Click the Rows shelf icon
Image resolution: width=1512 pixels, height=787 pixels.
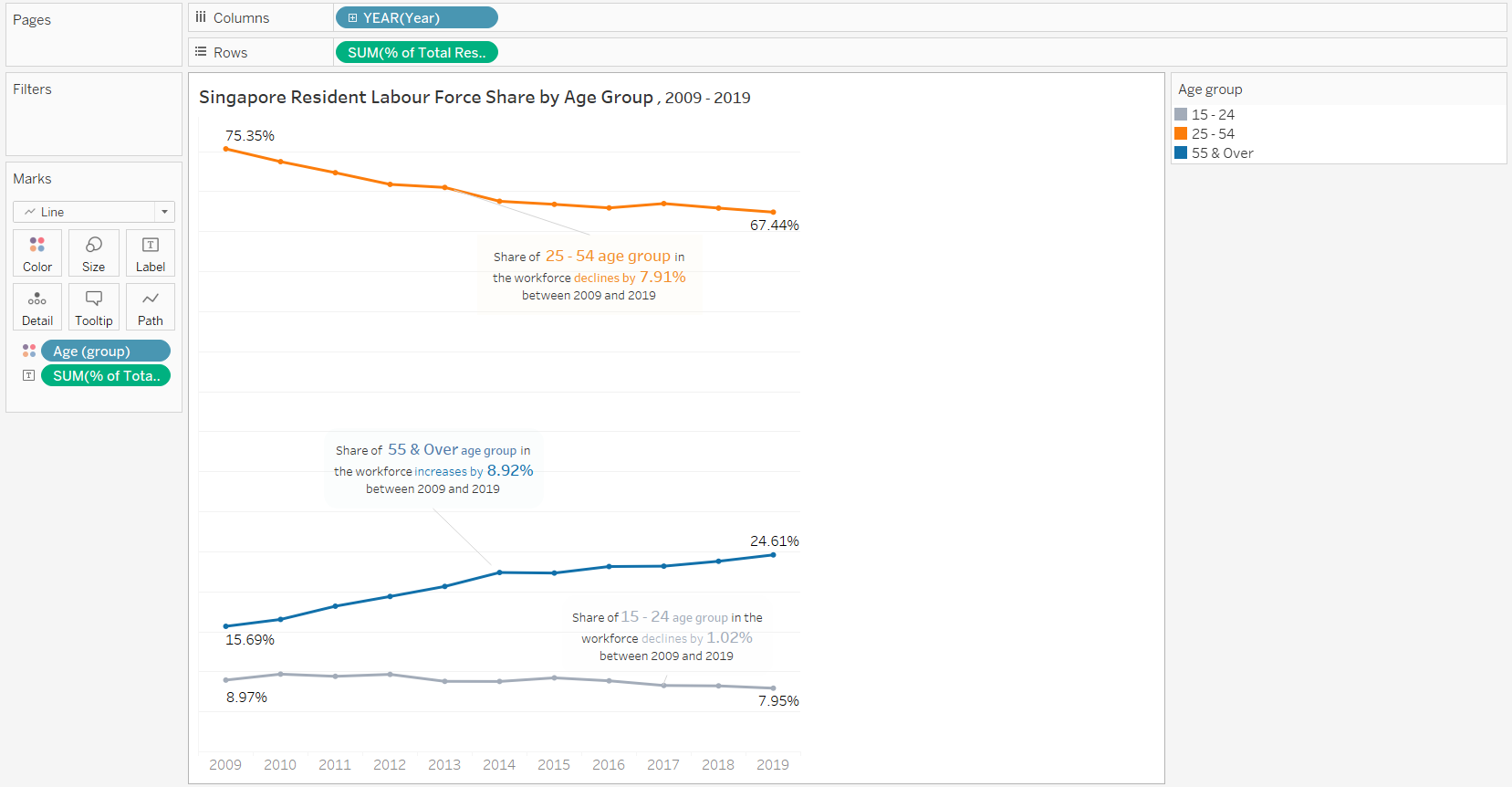click(200, 52)
